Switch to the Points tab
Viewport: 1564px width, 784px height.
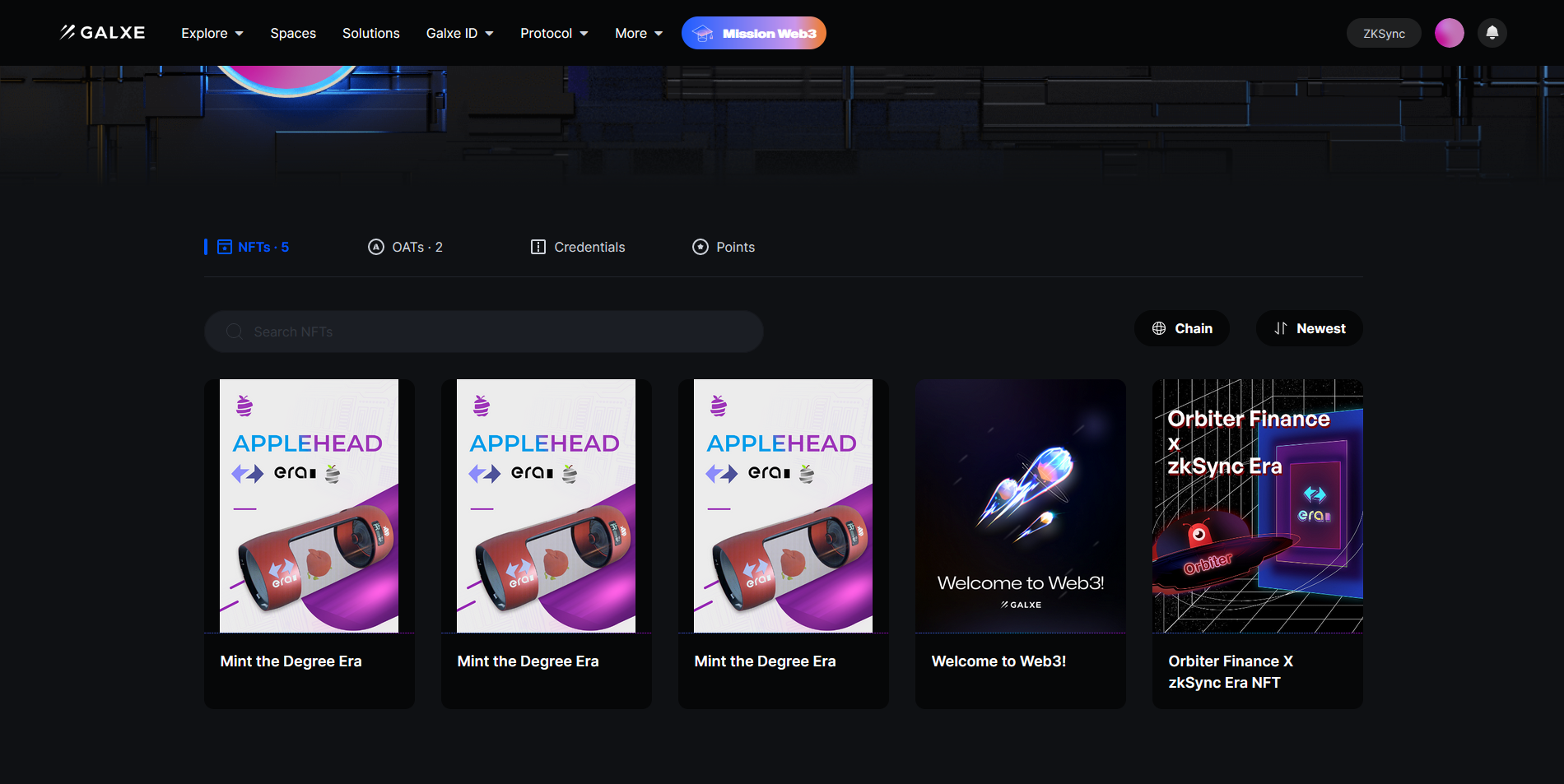coord(724,247)
